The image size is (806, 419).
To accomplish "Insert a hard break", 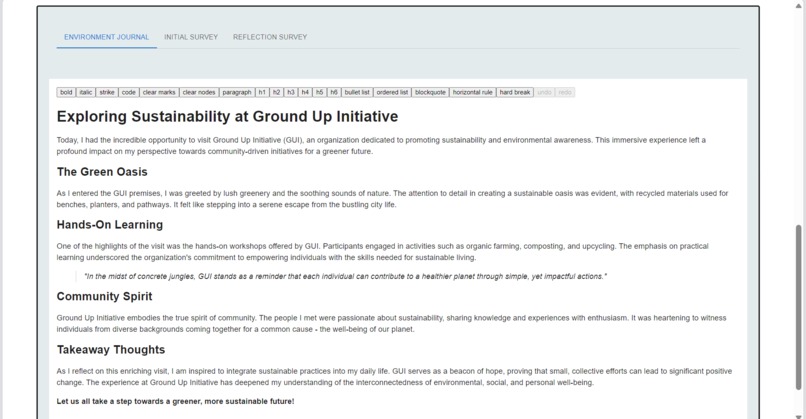I will pos(515,93).
